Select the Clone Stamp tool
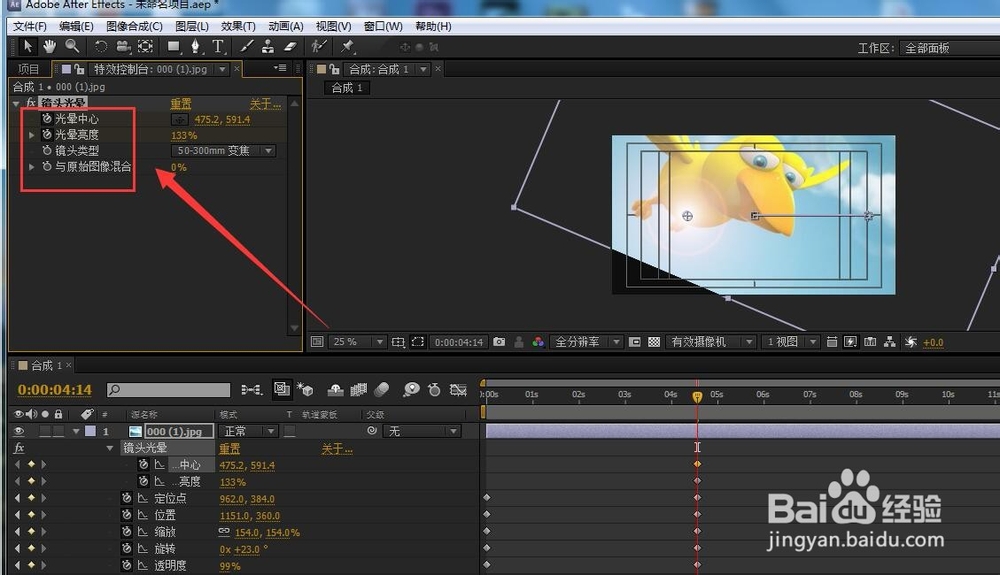This screenshot has height=575, width=1000. click(268, 46)
